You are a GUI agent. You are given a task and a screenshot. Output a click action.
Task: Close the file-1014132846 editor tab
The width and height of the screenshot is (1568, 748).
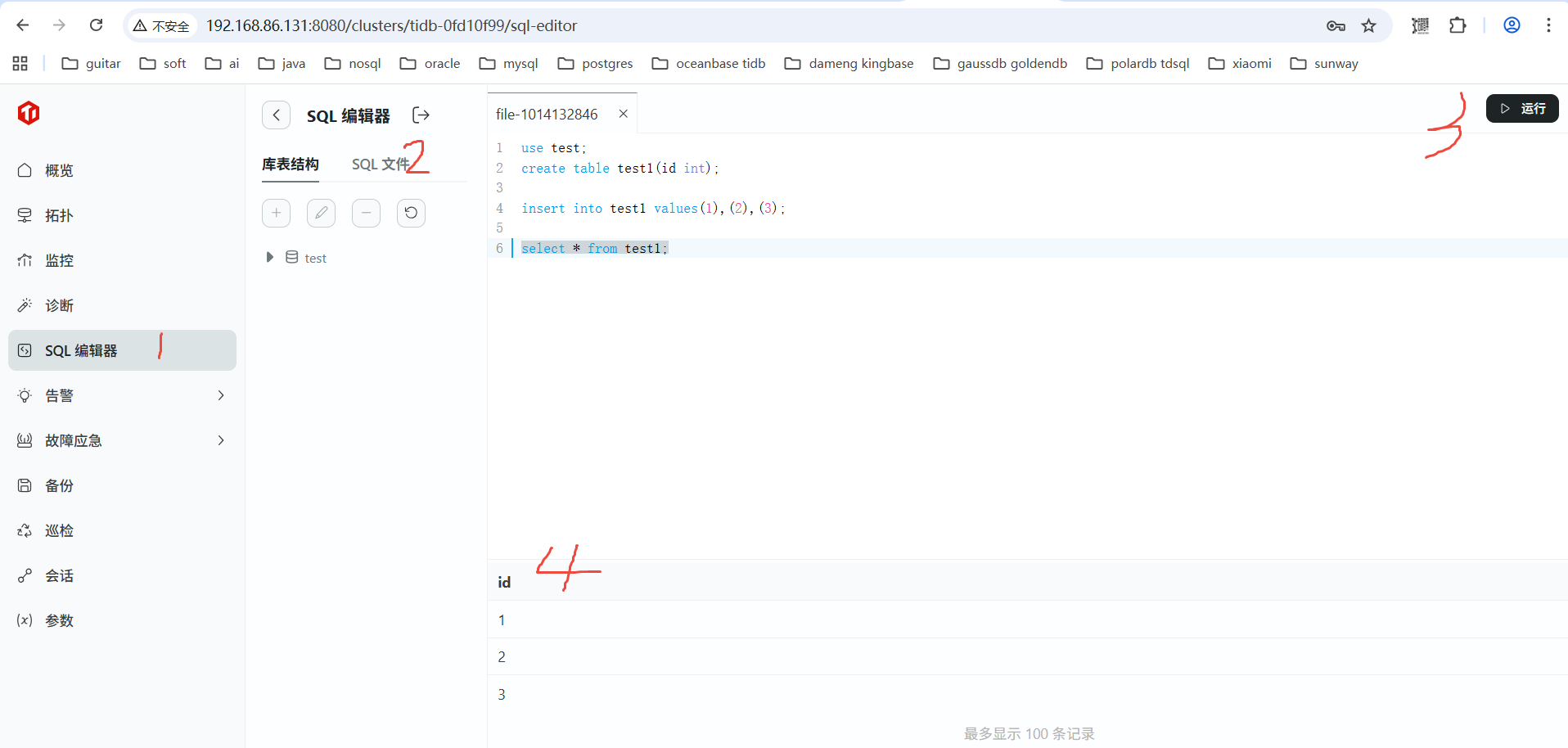(x=624, y=115)
